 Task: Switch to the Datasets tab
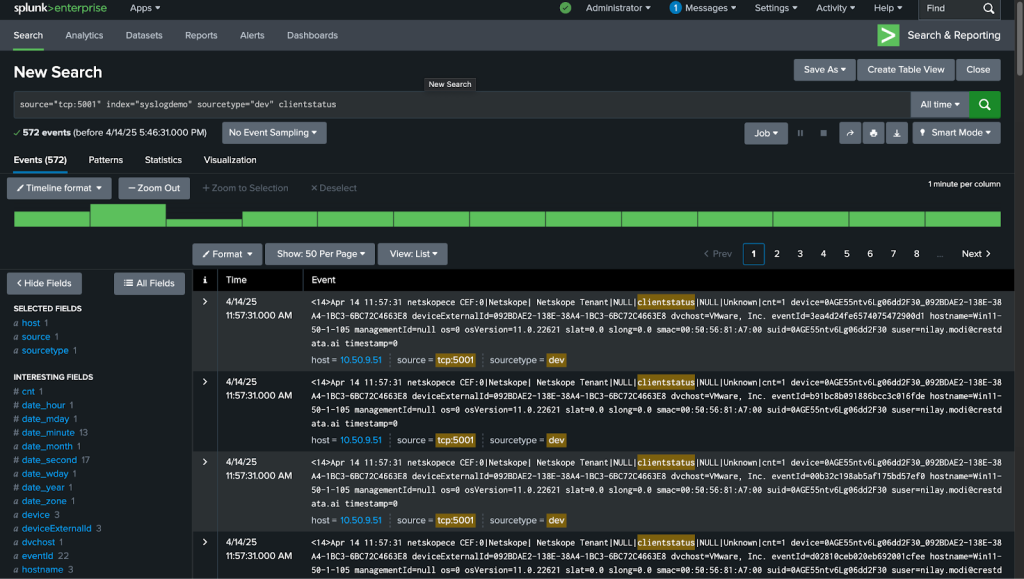[144, 35]
